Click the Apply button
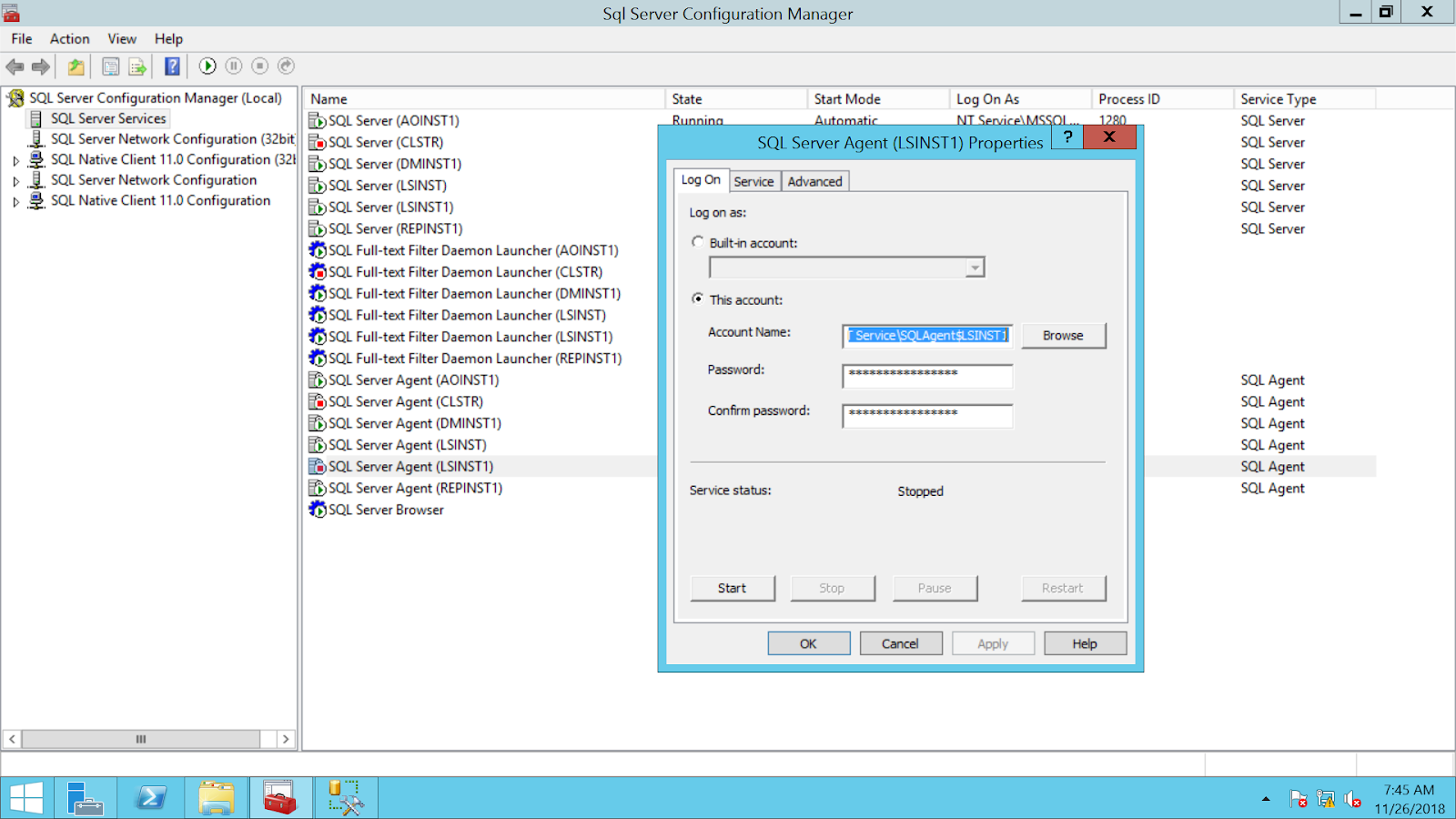This screenshot has width=1456, height=819. 993,643
